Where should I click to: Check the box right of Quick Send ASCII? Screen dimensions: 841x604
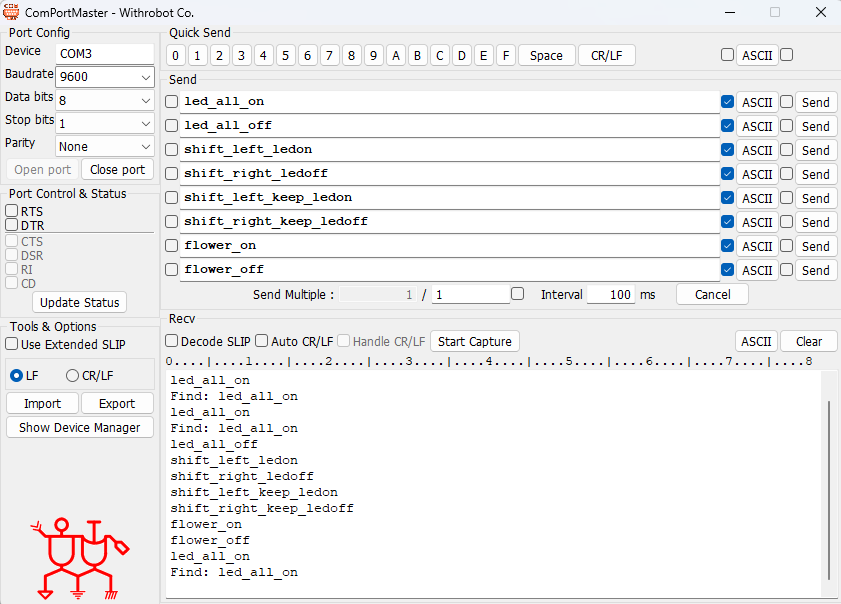tap(786, 55)
